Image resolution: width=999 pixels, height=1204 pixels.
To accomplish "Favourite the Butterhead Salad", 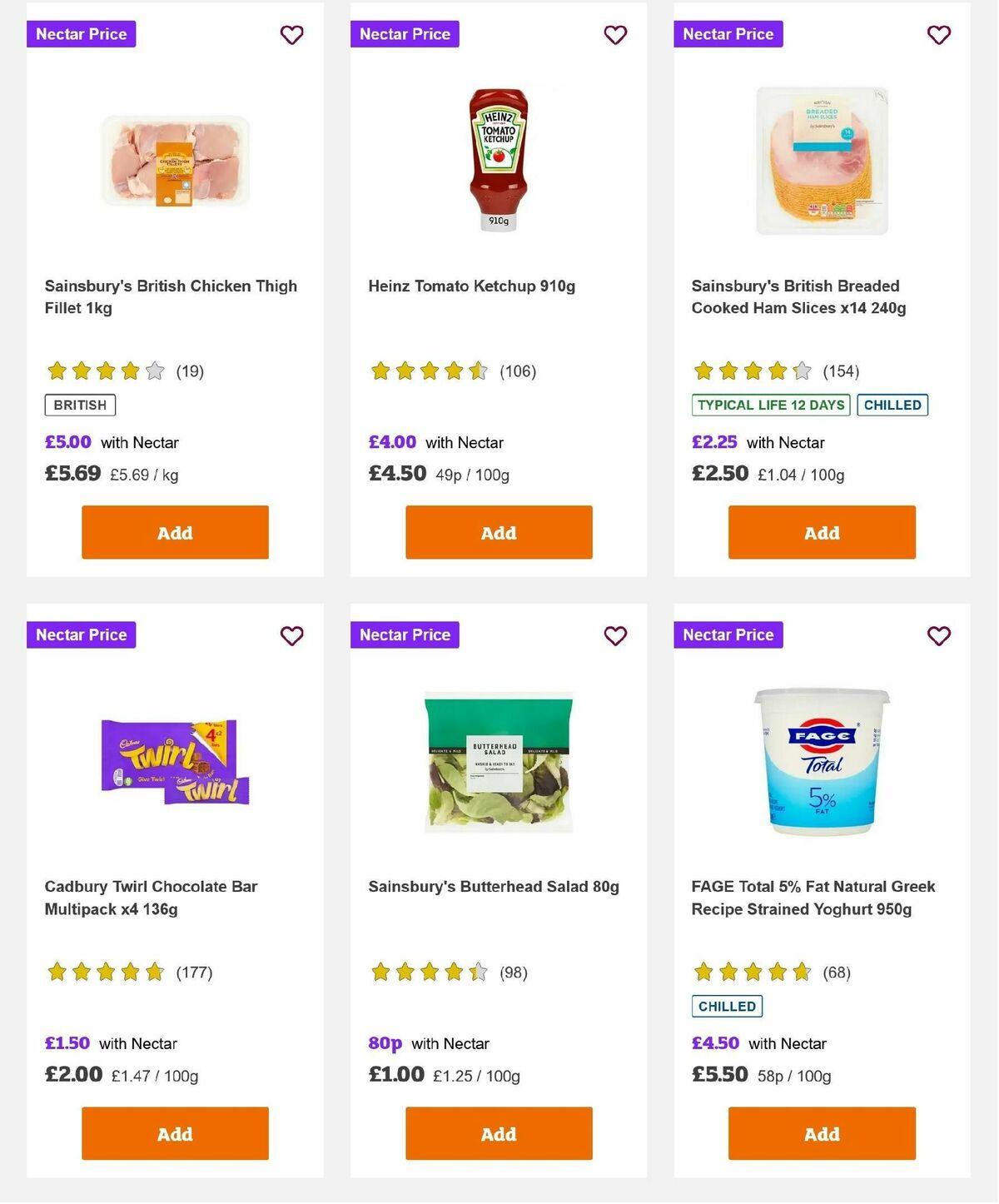I will (x=615, y=635).
